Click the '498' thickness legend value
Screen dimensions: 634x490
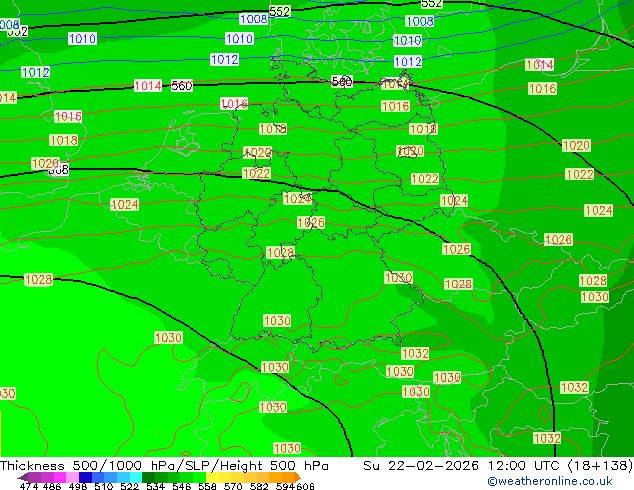tap(78, 486)
